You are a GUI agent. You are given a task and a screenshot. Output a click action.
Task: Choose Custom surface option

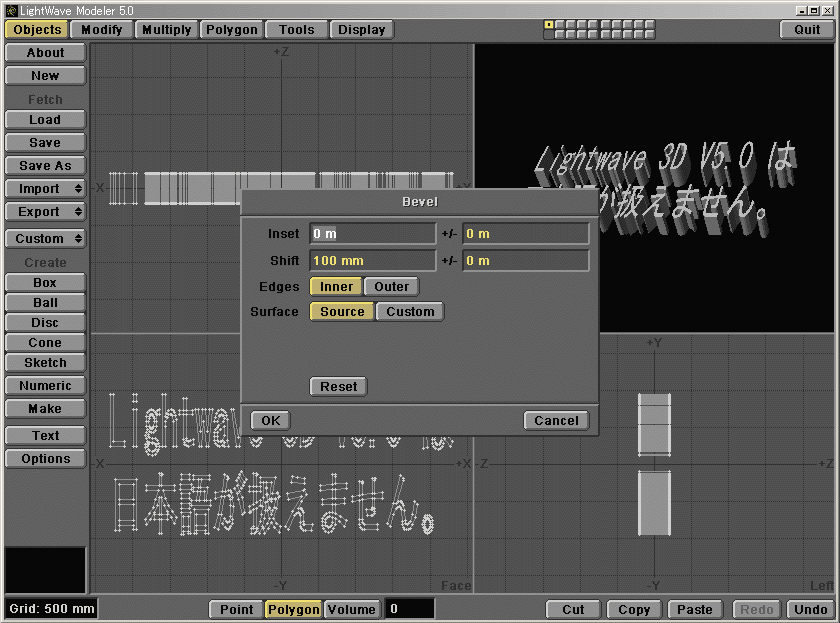click(x=410, y=312)
